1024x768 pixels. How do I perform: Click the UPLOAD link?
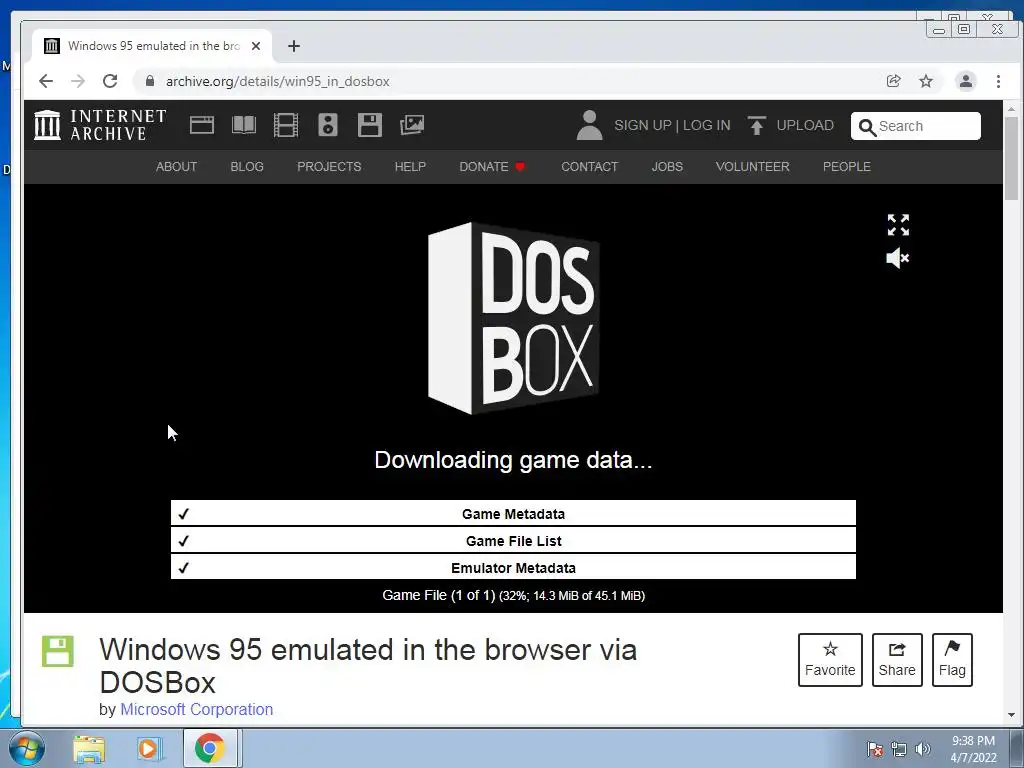pyautogui.click(x=805, y=125)
